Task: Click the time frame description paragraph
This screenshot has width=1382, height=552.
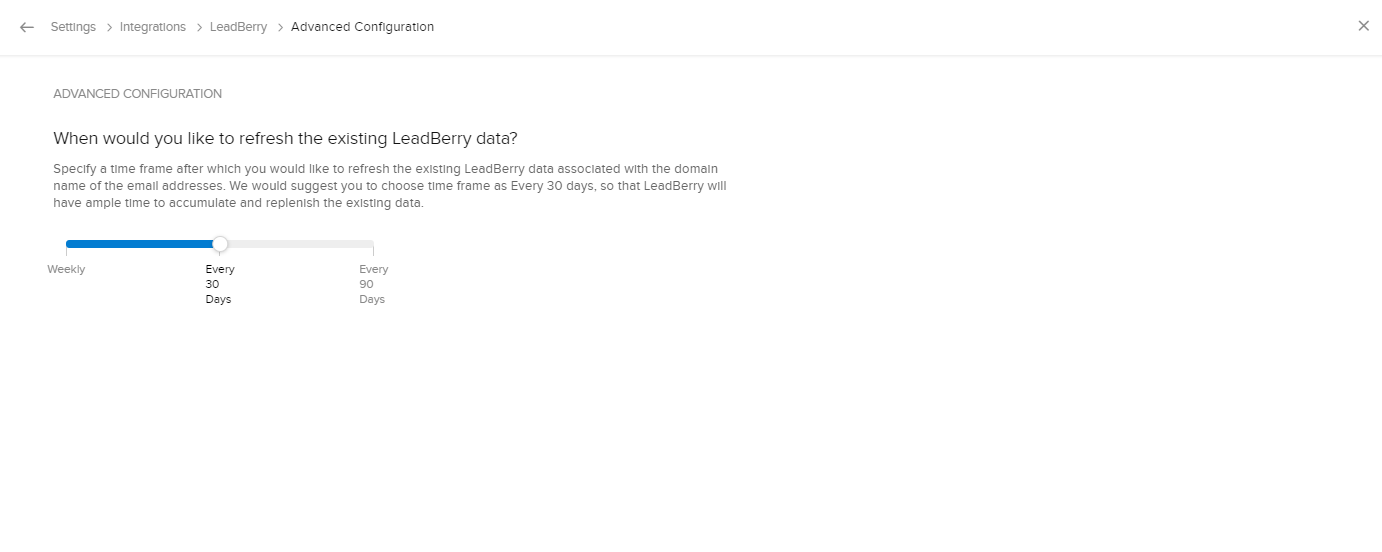Action: [390, 185]
